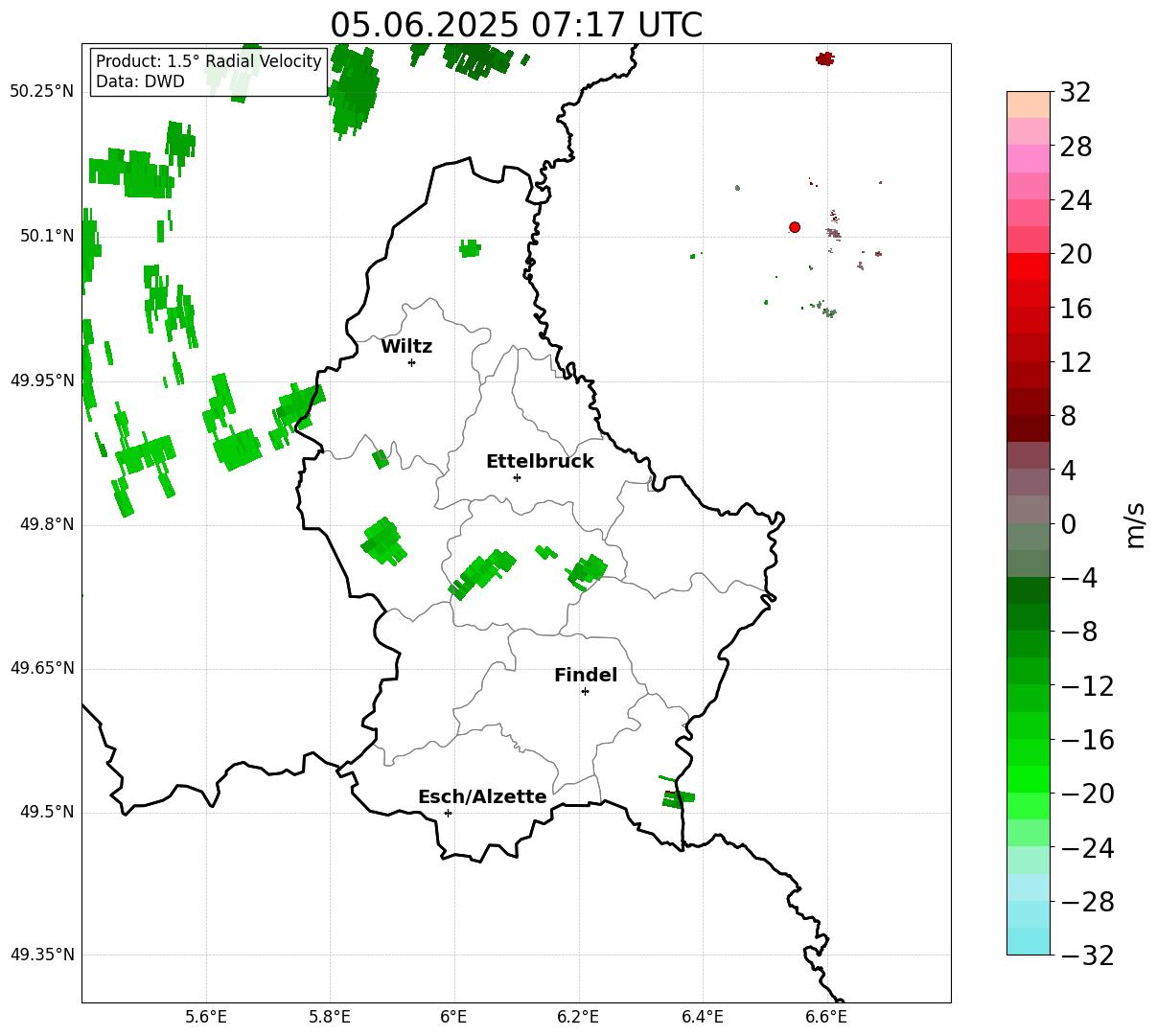Click the −32 tick label on colorbar
This screenshot has height=1036, width=1157.
tap(1087, 955)
